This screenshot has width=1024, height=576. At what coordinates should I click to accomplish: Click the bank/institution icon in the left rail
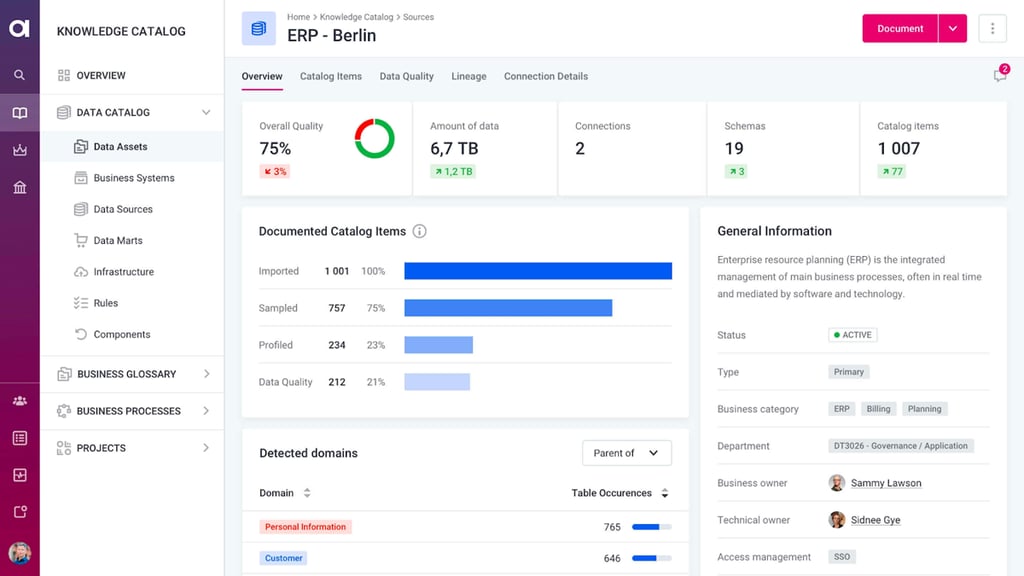tap(20, 187)
